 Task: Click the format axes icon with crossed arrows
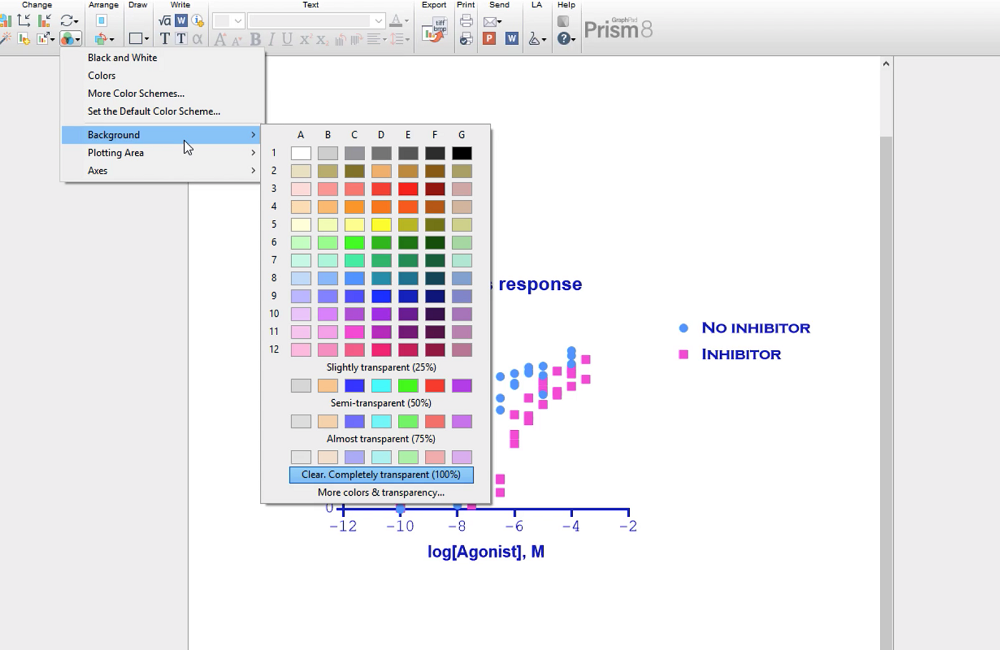[x=24, y=20]
